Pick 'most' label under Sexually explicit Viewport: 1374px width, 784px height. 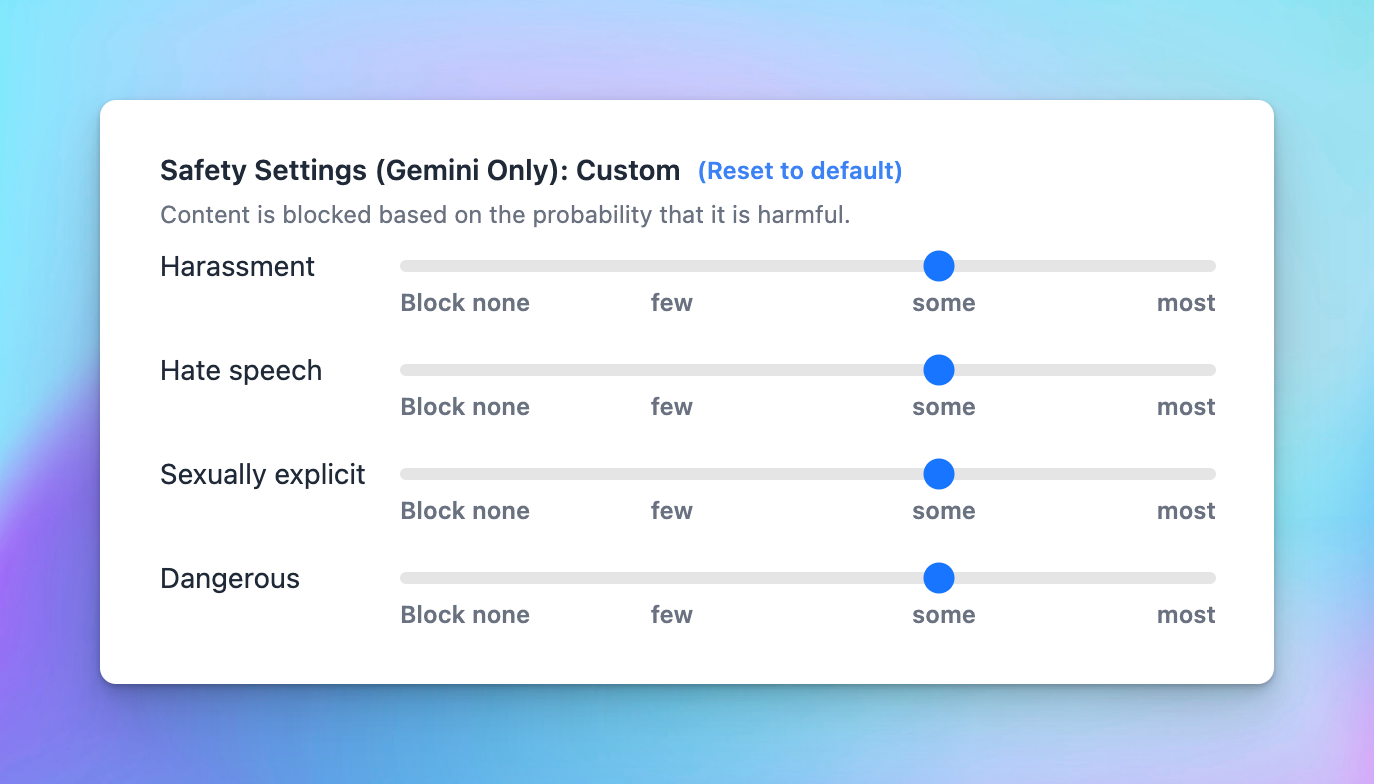coord(1186,511)
